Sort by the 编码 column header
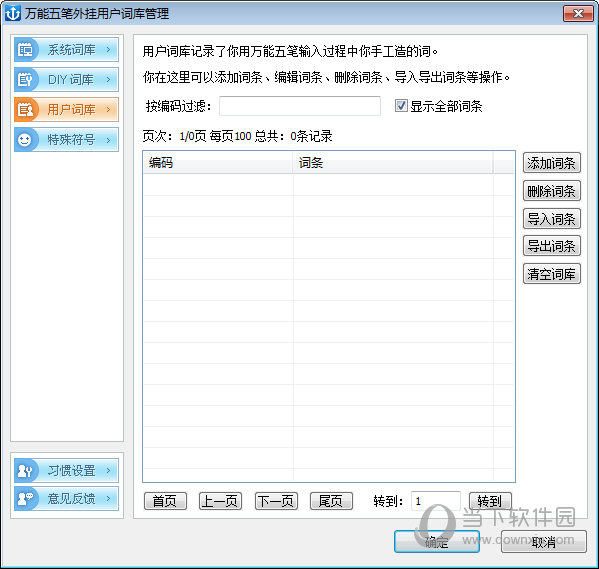 tap(218, 163)
